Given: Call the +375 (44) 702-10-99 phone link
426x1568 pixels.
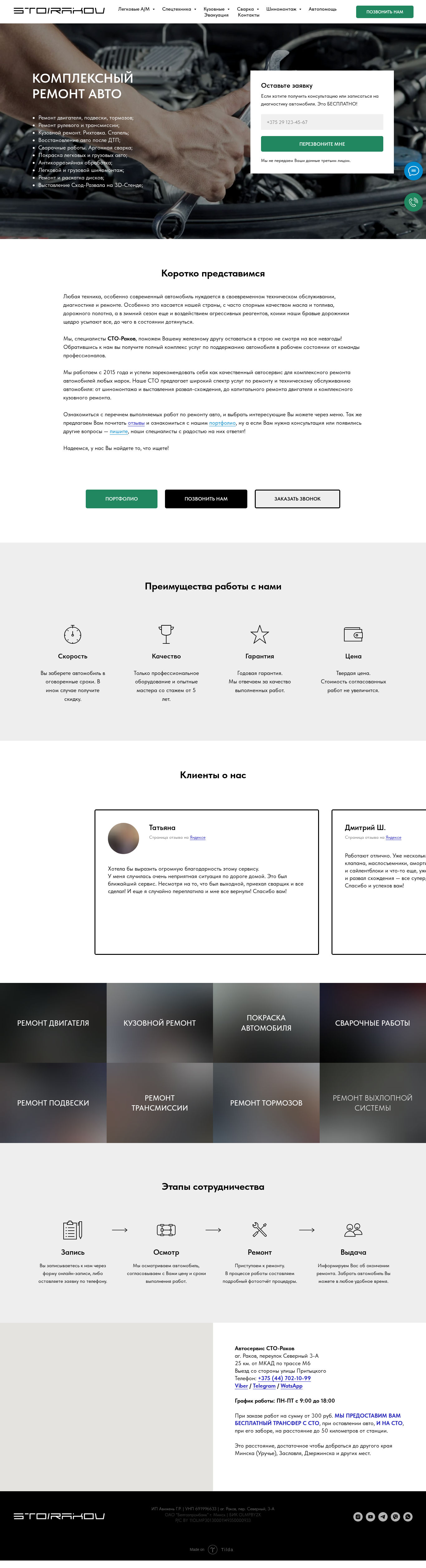Looking at the screenshot, I should pyautogui.click(x=284, y=1378).
